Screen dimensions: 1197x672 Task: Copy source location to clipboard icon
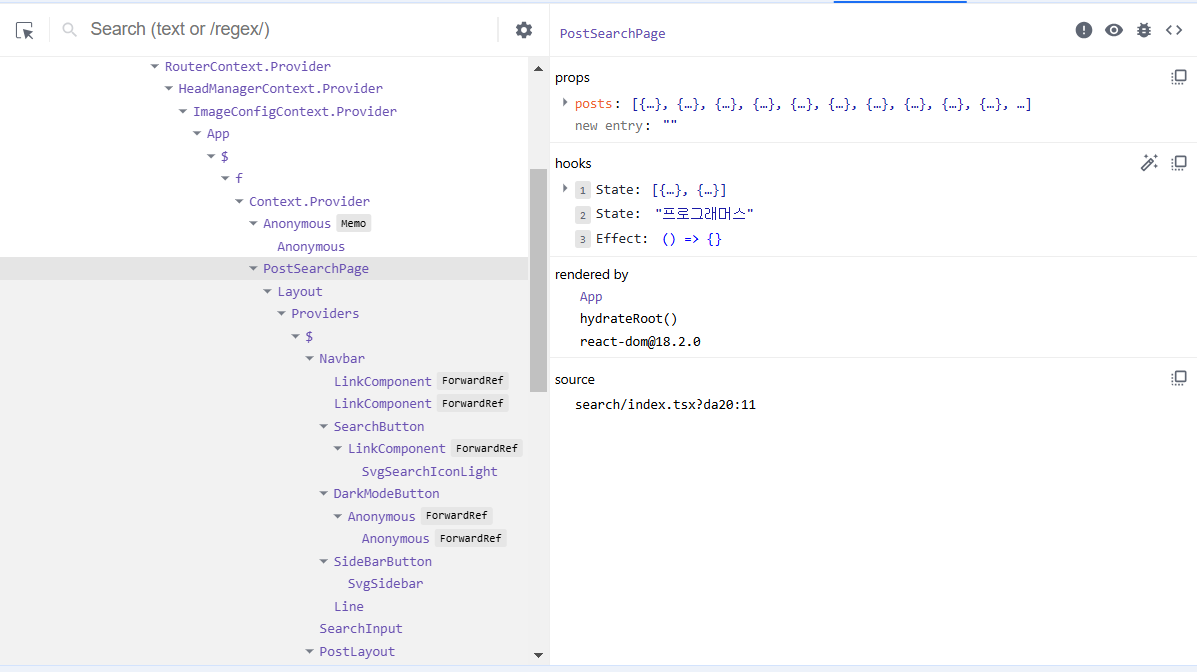coord(1179,378)
